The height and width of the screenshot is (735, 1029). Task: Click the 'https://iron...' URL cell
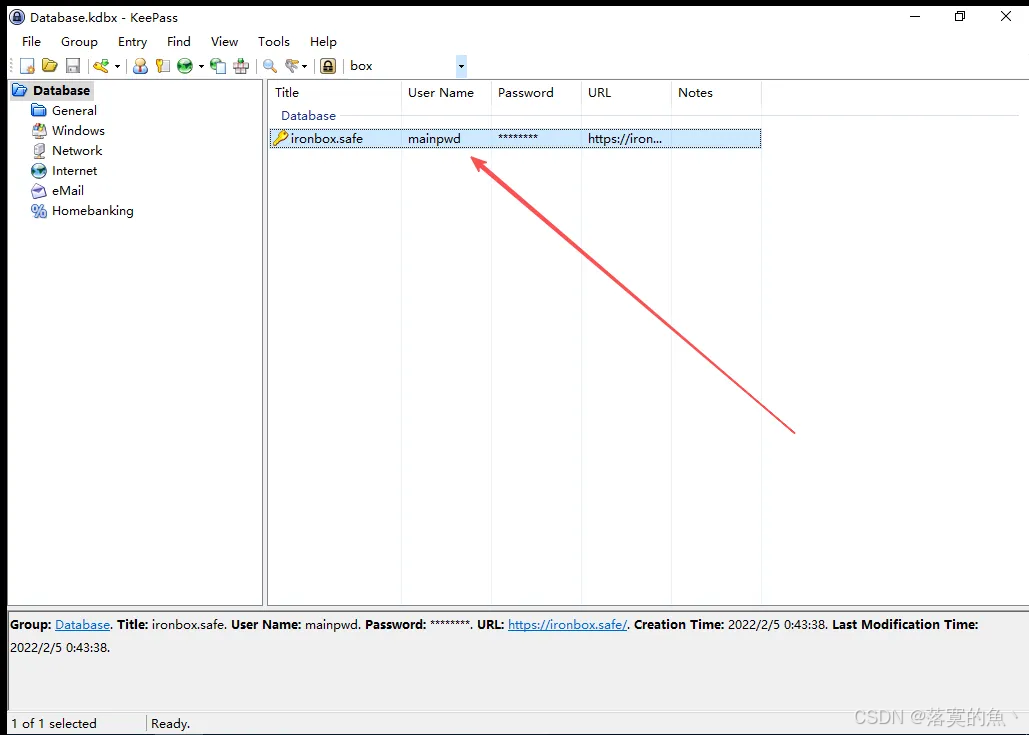point(625,138)
